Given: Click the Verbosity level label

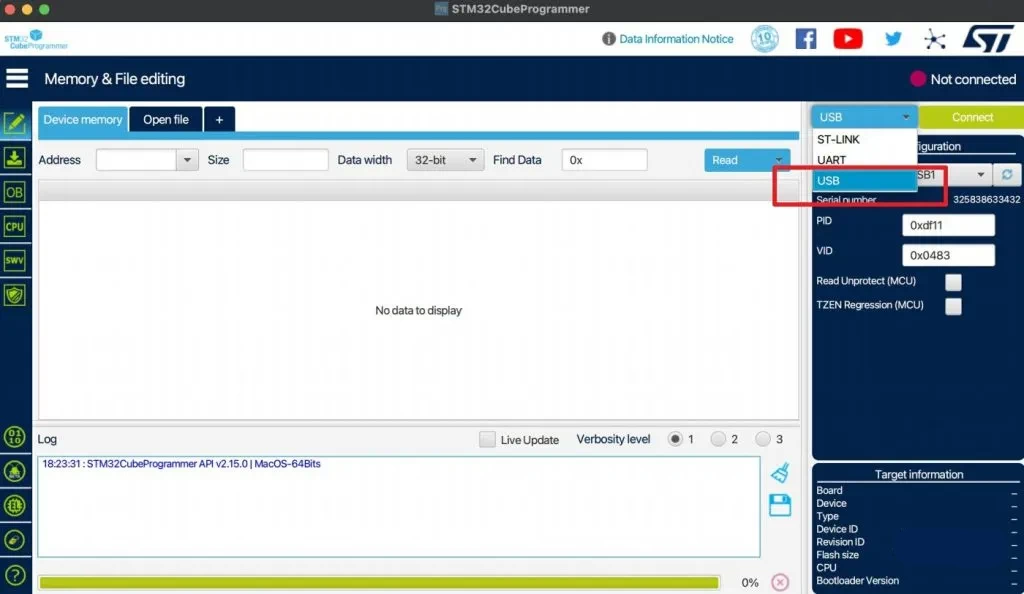Looking at the screenshot, I should pyautogui.click(x=613, y=439).
